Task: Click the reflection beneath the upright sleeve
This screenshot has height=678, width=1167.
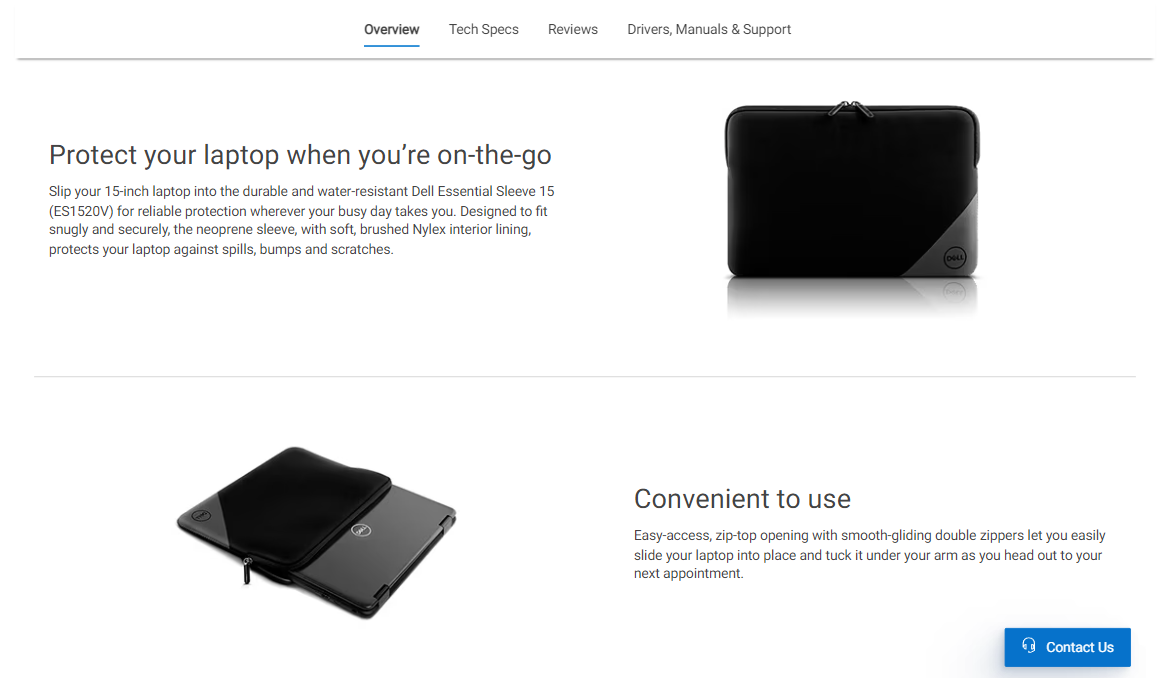Action: point(852,298)
